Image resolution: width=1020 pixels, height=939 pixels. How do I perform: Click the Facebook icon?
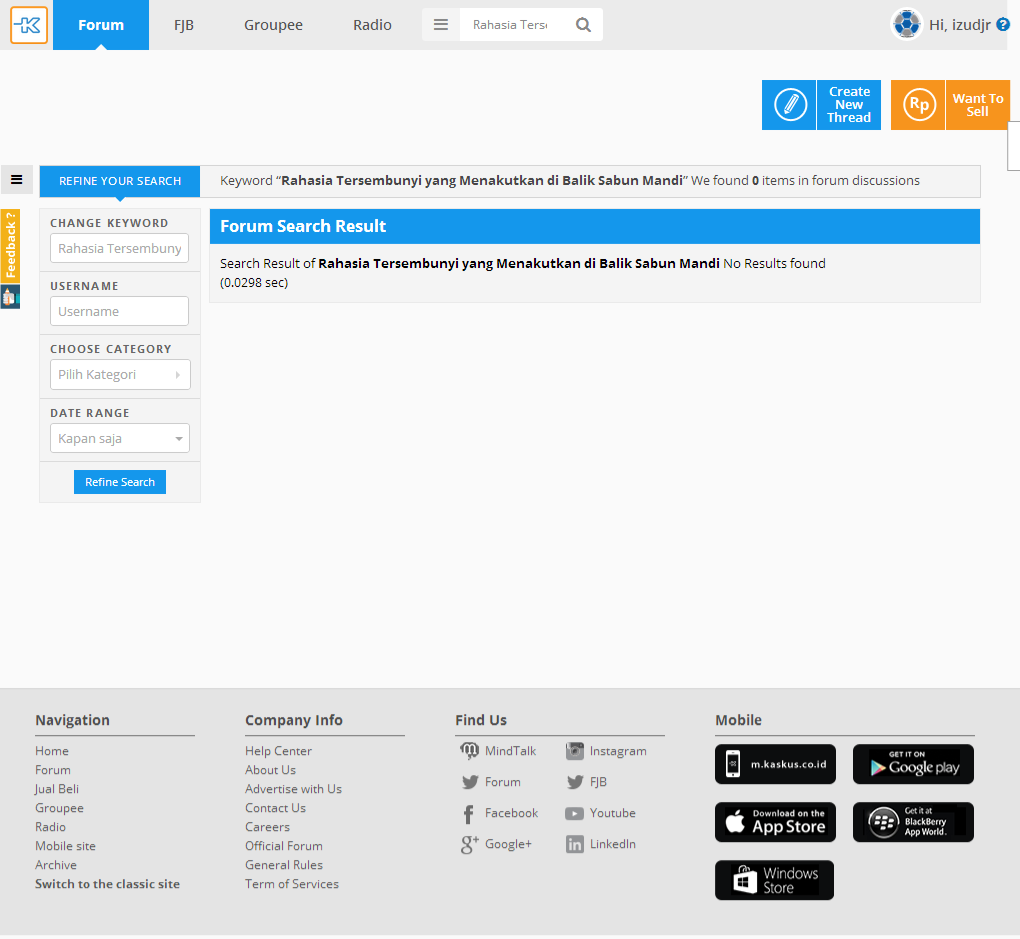coord(468,814)
